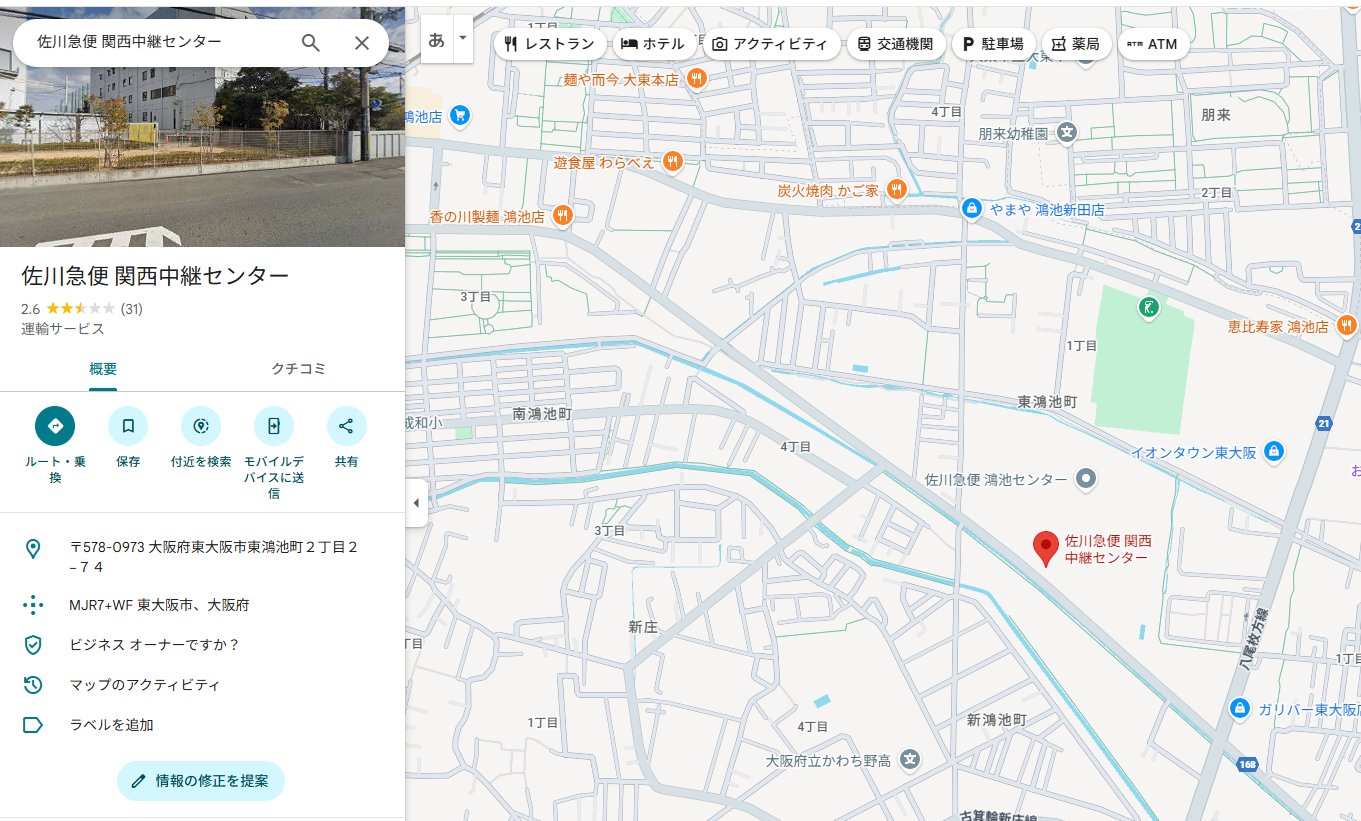Image resolution: width=1361 pixels, height=821 pixels.
Task: Expand the input method dropdown arrow
Action: point(462,40)
